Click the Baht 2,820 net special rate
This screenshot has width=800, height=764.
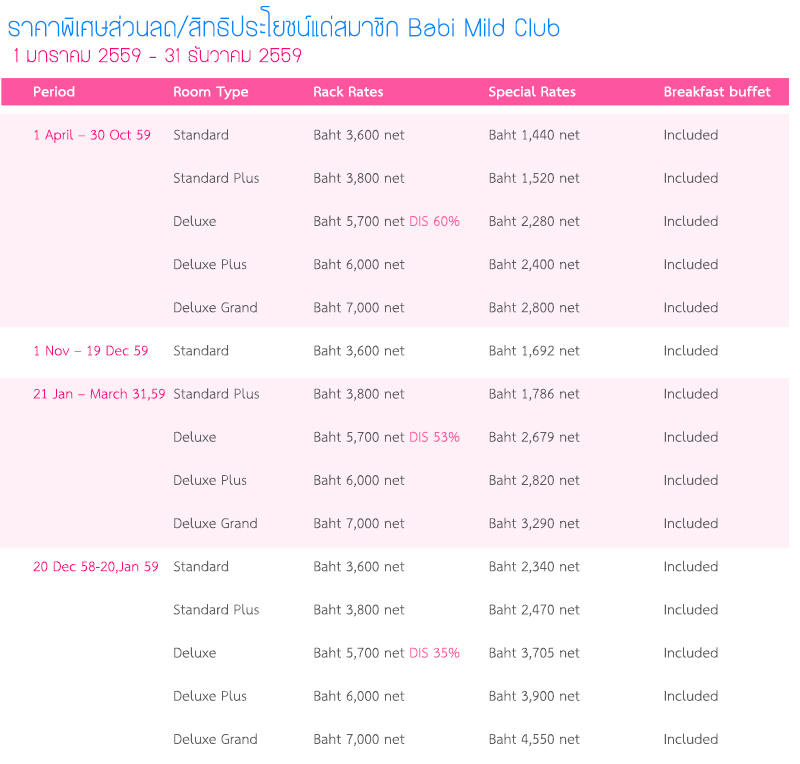[534, 481]
